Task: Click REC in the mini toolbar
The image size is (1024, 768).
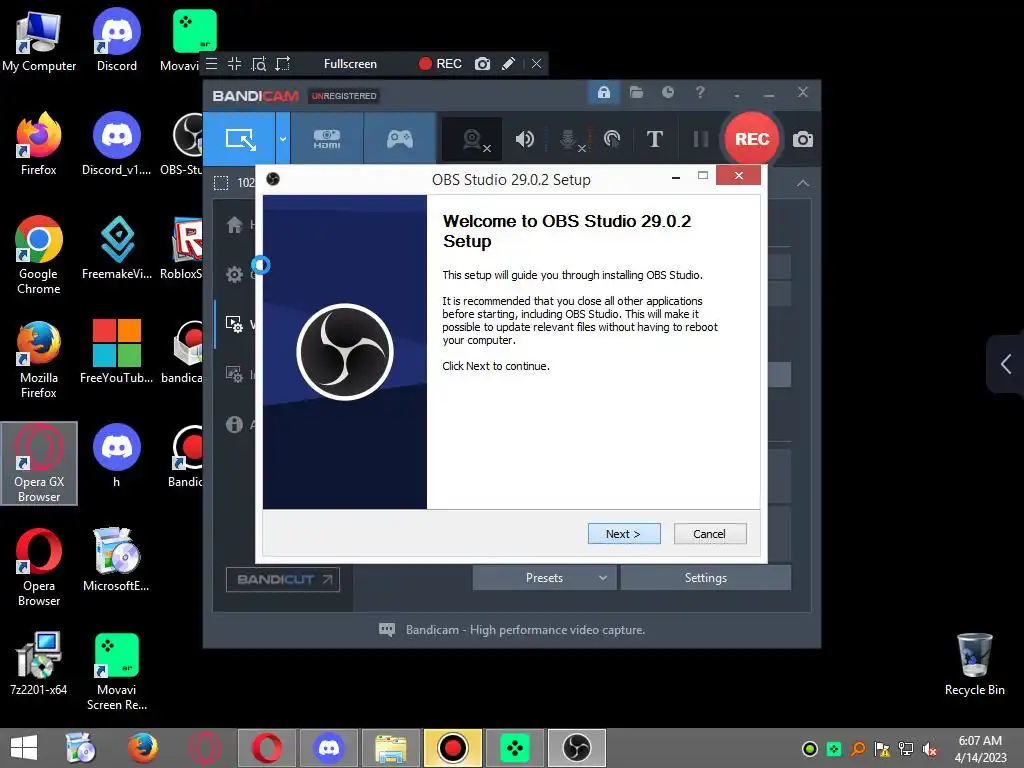Action: (440, 64)
